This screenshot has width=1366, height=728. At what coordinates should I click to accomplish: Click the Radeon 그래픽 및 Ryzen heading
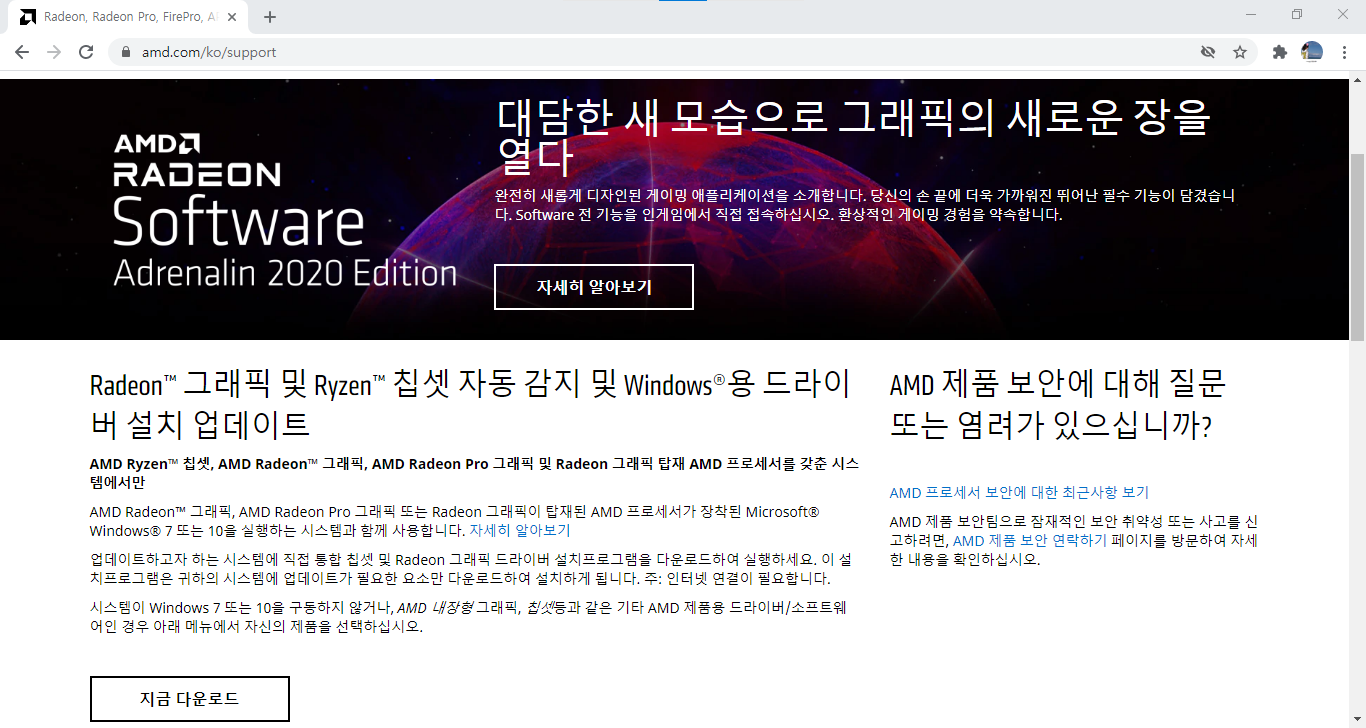point(470,404)
